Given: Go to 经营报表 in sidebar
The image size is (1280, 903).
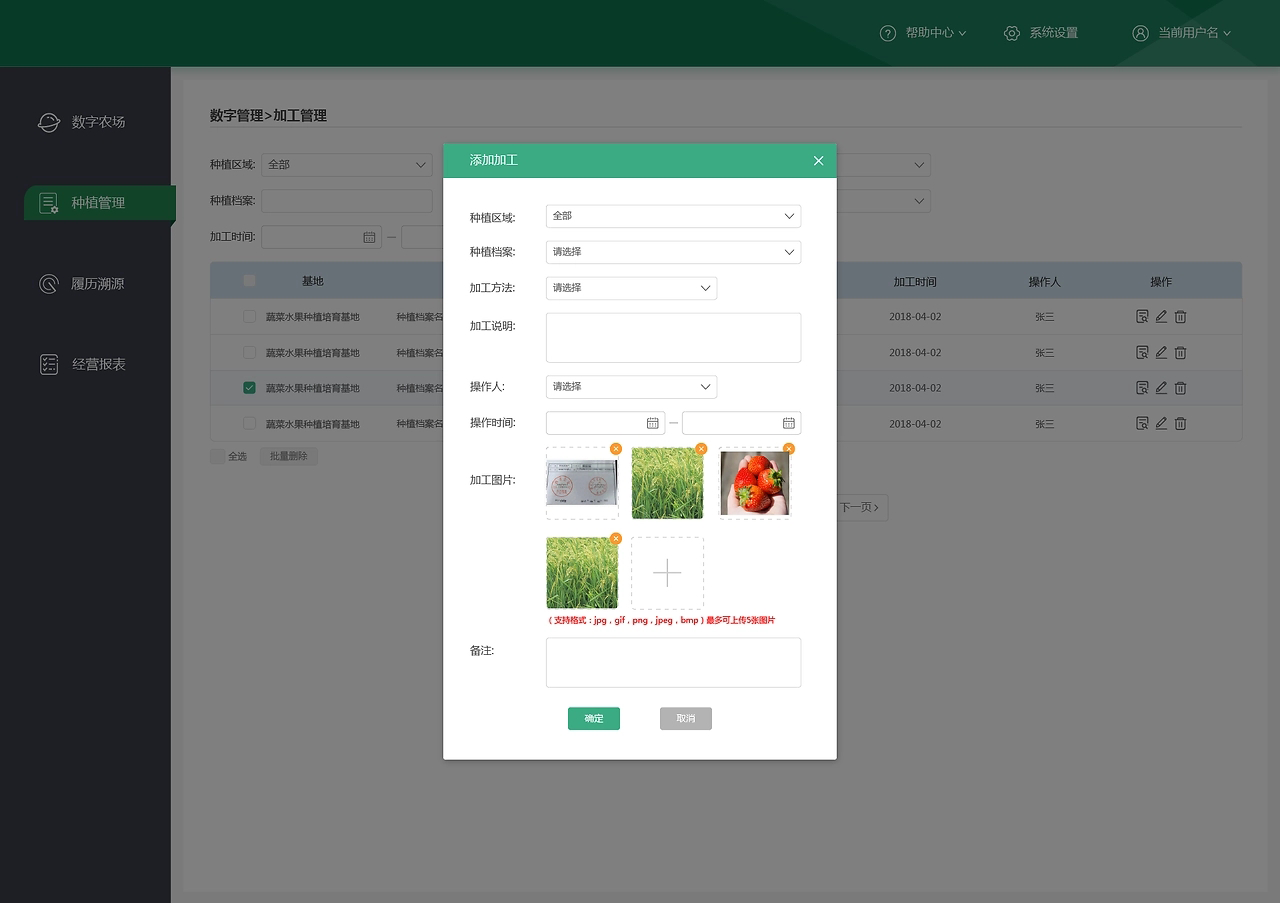Looking at the screenshot, I should pos(98,365).
